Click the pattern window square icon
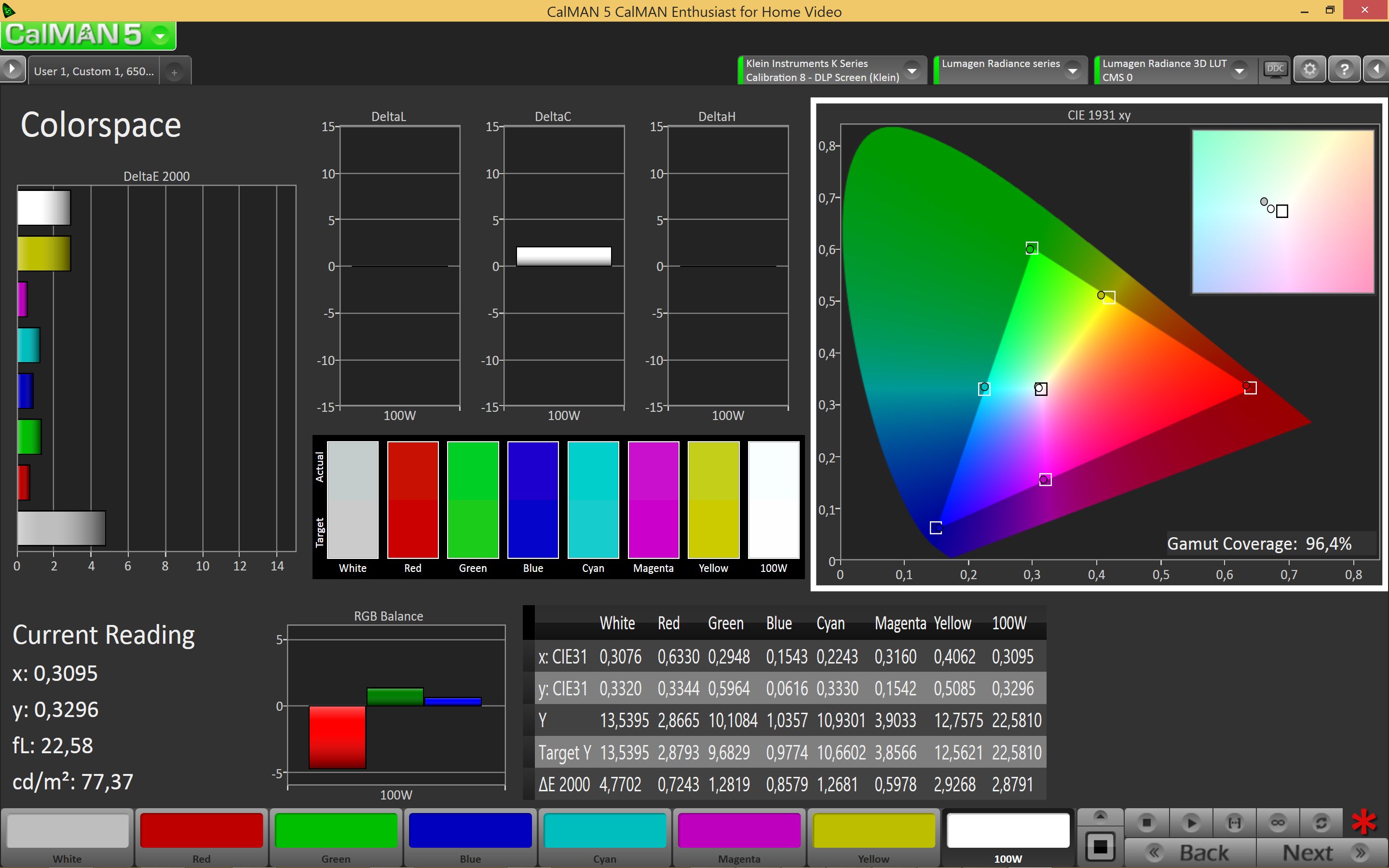Image resolution: width=1389 pixels, height=868 pixels. click(1100, 846)
